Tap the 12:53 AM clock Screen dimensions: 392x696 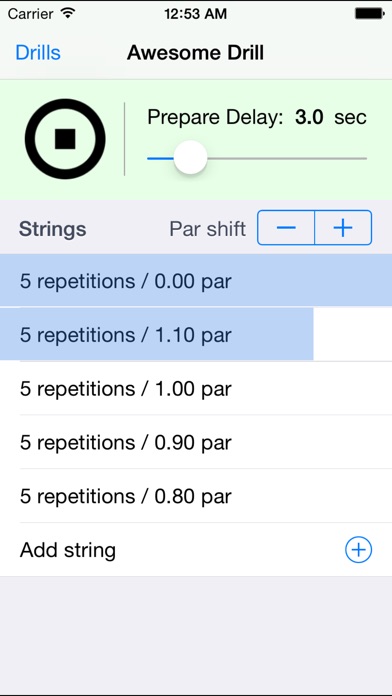point(195,14)
